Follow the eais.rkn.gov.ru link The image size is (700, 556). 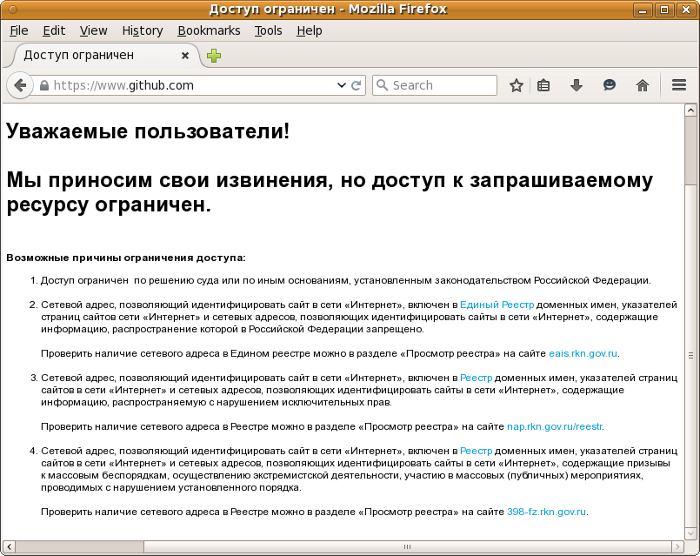pos(583,353)
